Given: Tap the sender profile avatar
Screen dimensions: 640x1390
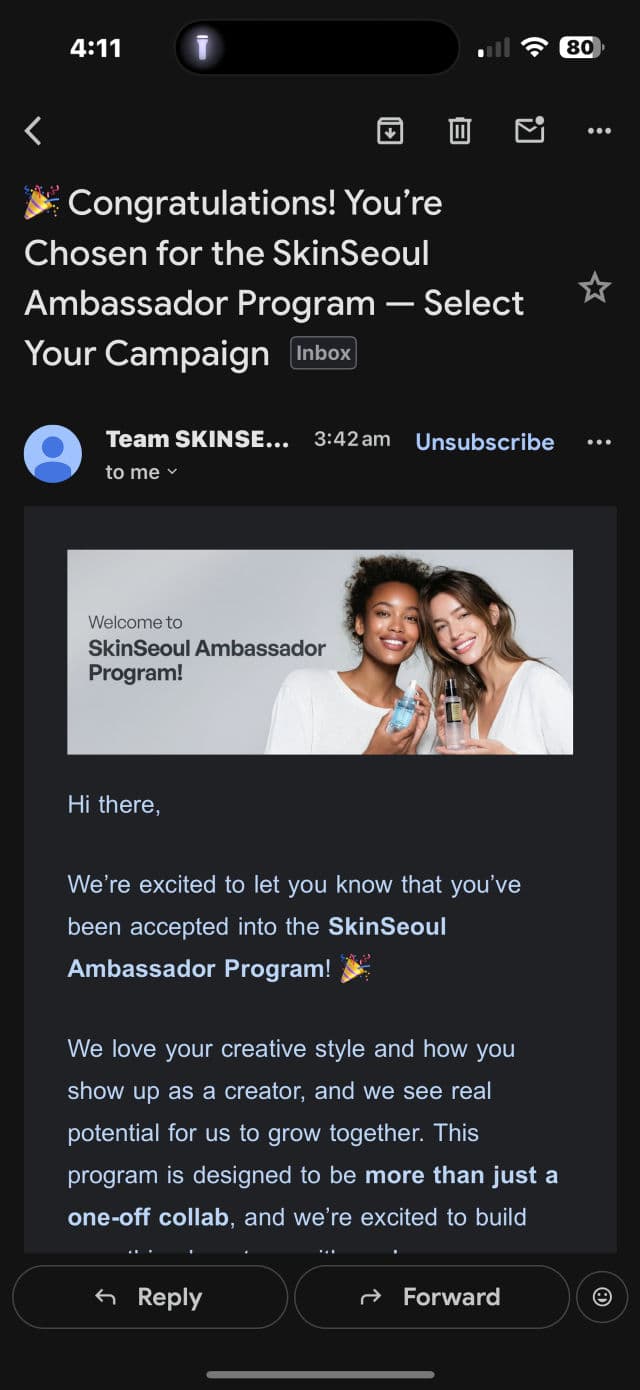Looking at the screenshot, I should coord(53,454).
